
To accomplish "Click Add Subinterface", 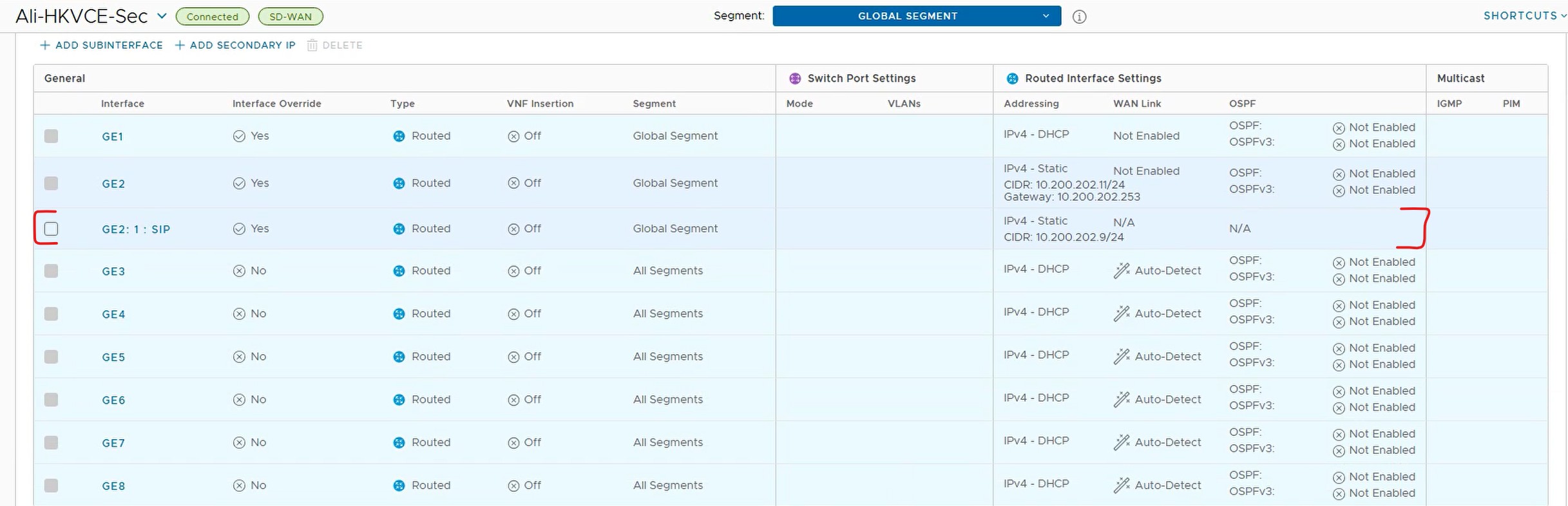I will pyautogui.click(x=101, y=45).
